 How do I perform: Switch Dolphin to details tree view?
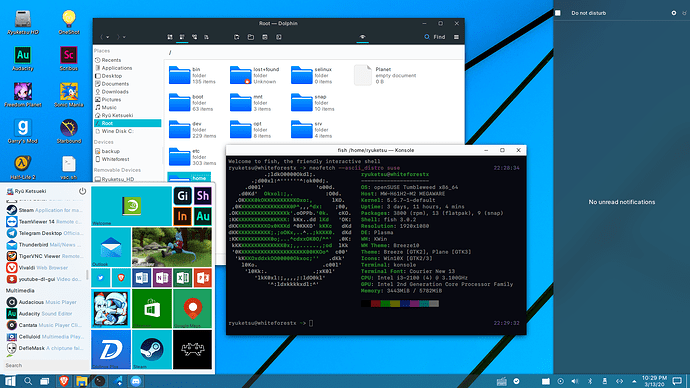pyautogui.click(x=194, y=37)
